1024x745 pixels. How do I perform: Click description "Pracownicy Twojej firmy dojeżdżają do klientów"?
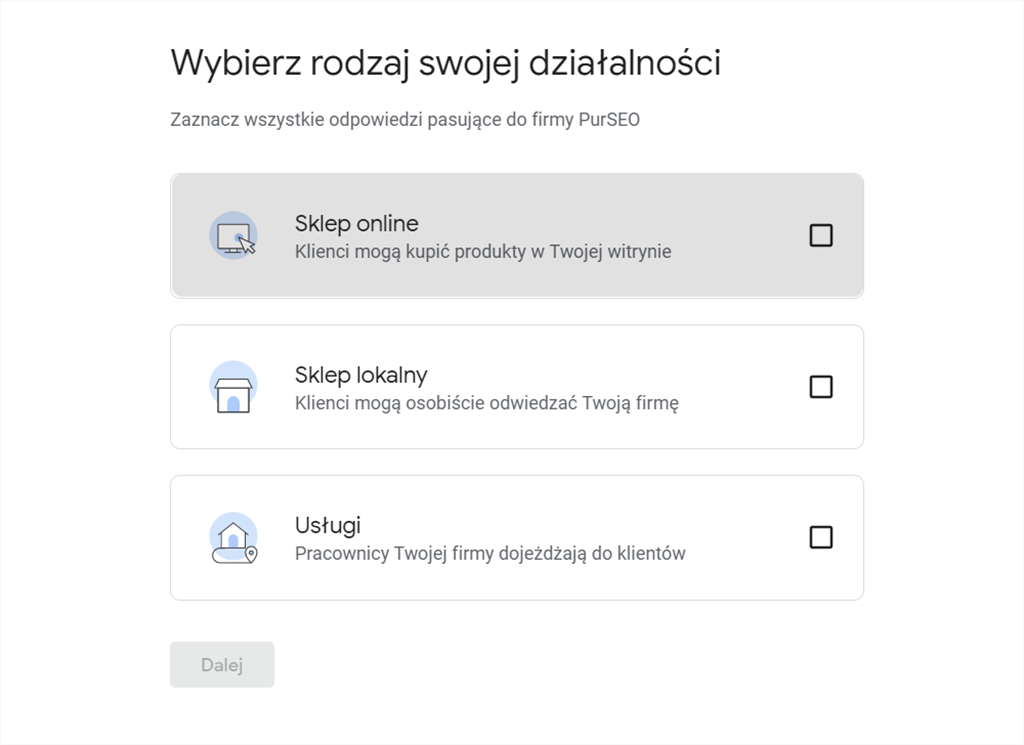point(490,554)
